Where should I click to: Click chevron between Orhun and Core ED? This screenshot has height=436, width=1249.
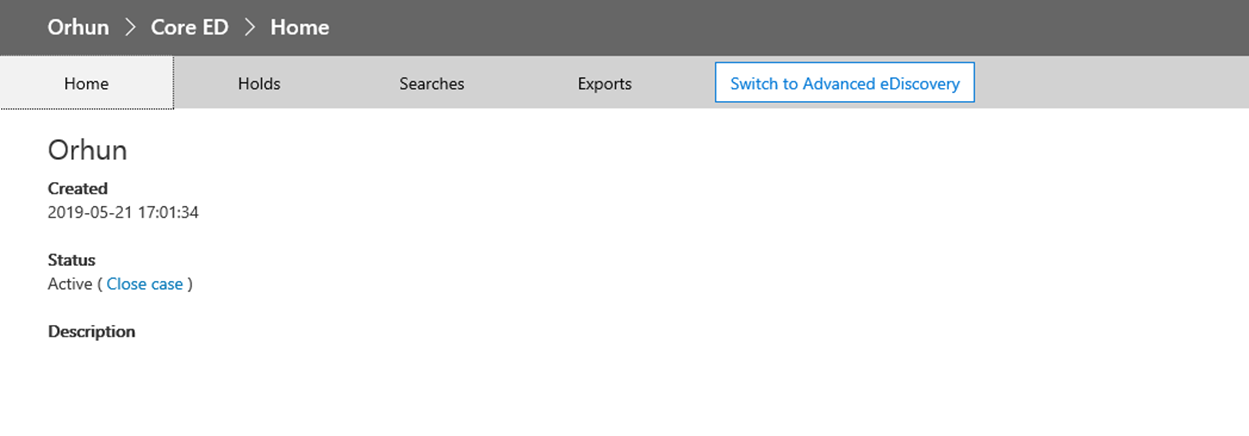coord(130,28)
